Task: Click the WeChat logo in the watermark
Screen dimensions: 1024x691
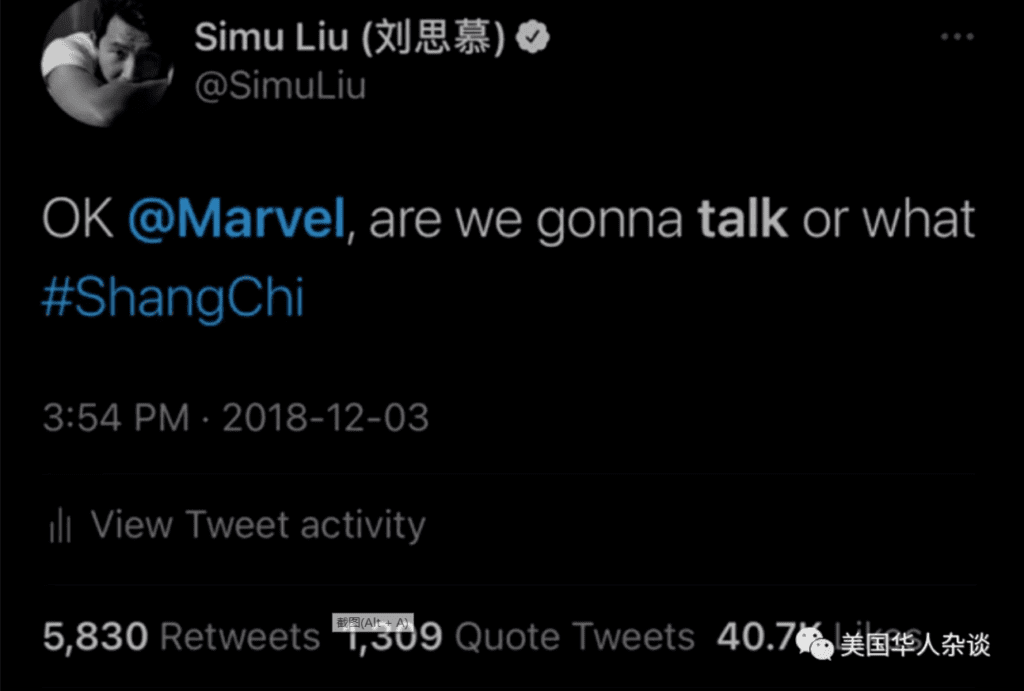Action: 814,644
